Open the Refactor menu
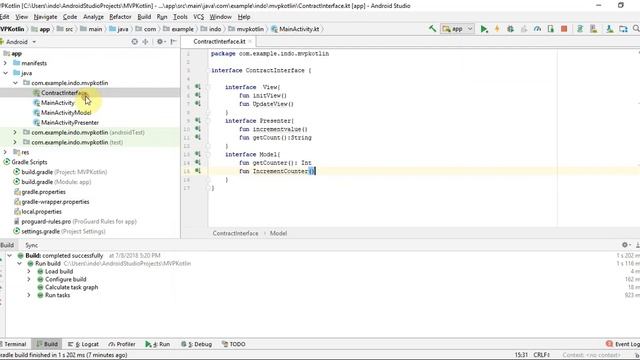 (120, 17)
